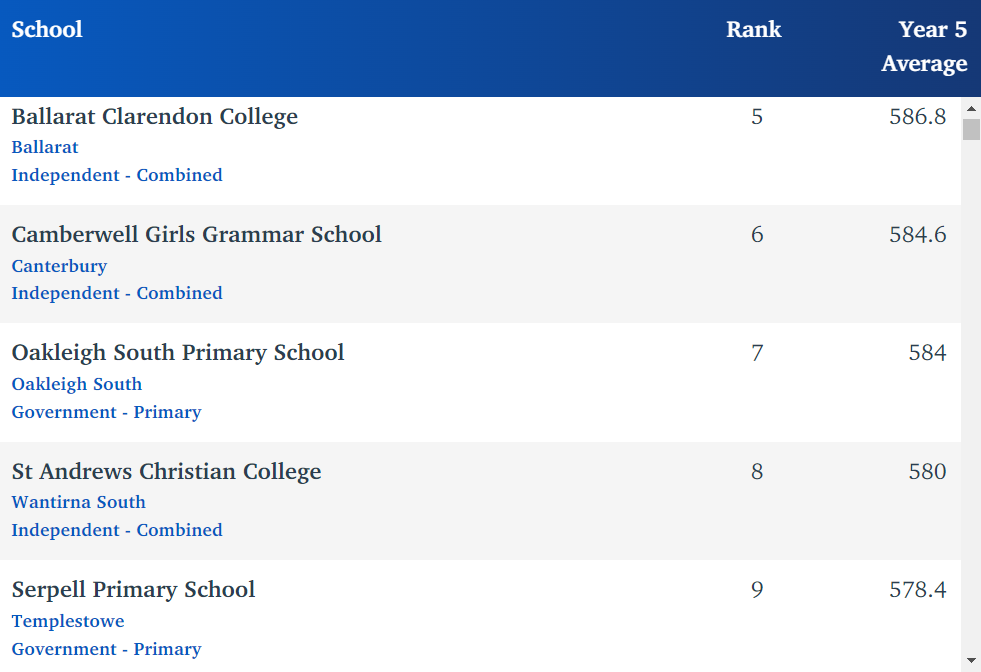981x672 pixels.
Task: Open the St Andrews Christian College entry
Action: pyautogui.click(x=167, y=471)
